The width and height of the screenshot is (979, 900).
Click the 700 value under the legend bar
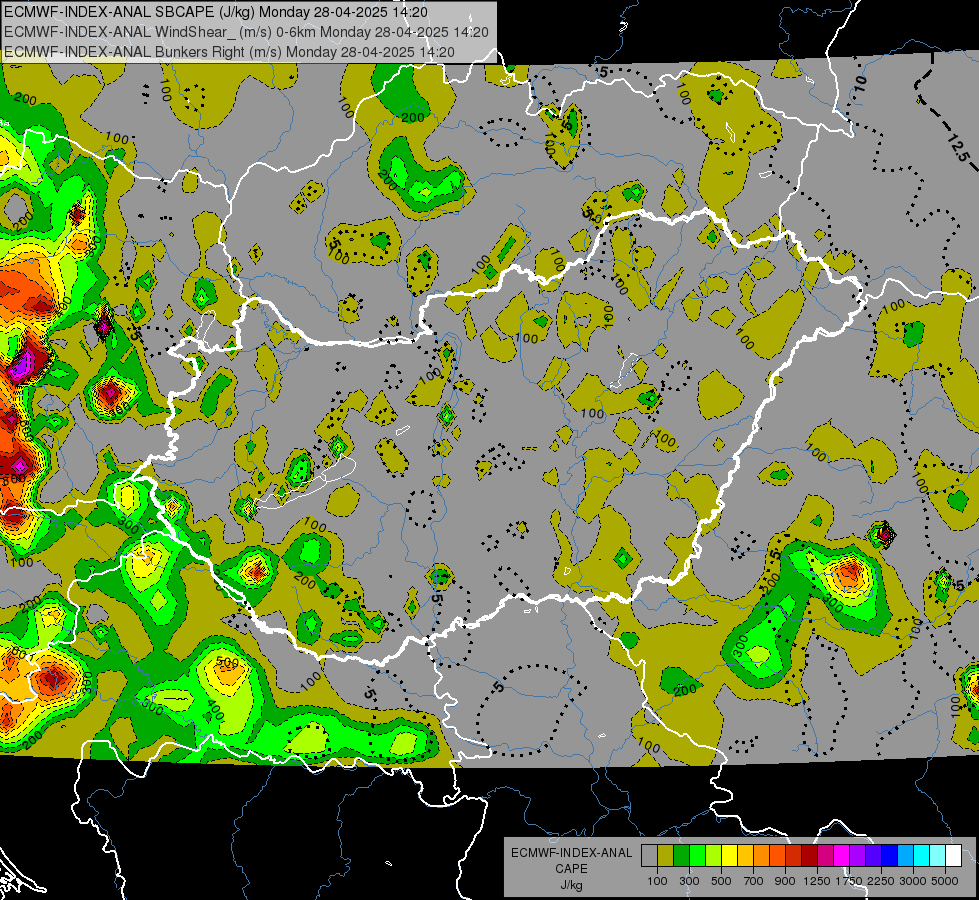click(754, 881)
